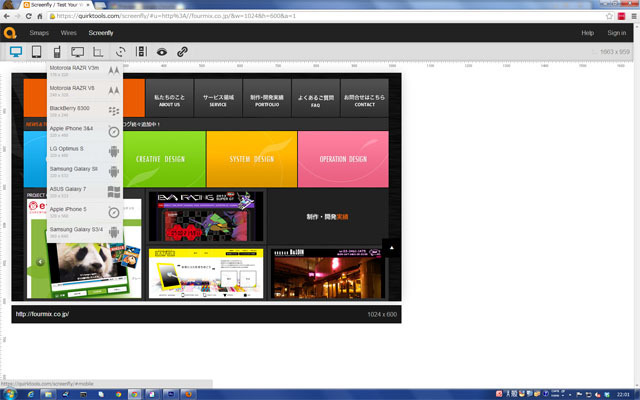This screenshot has width=640, height=400.
Task: Click the television screen size icon
Action: [77, 52]
